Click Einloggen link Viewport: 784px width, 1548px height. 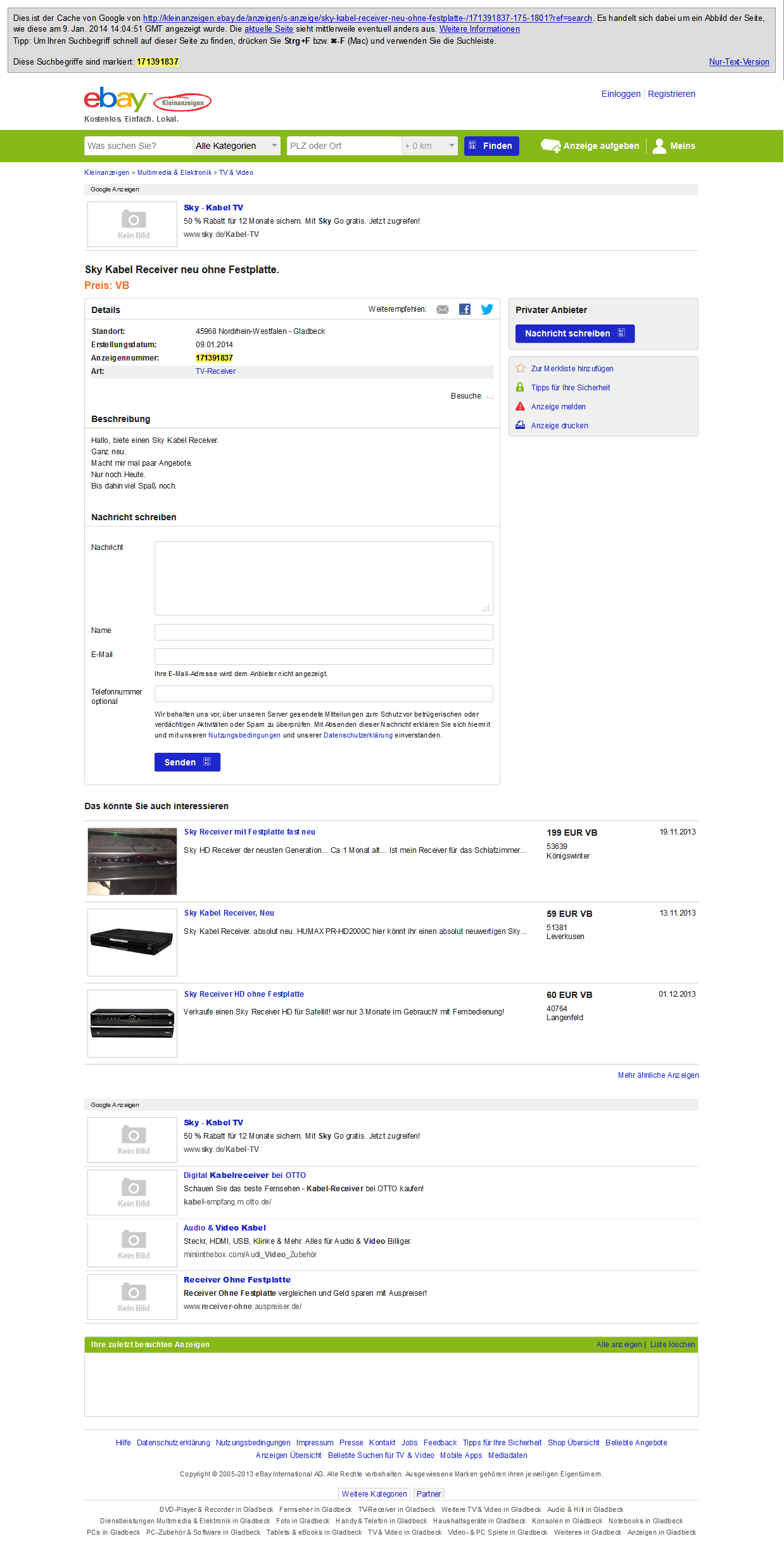621,94
